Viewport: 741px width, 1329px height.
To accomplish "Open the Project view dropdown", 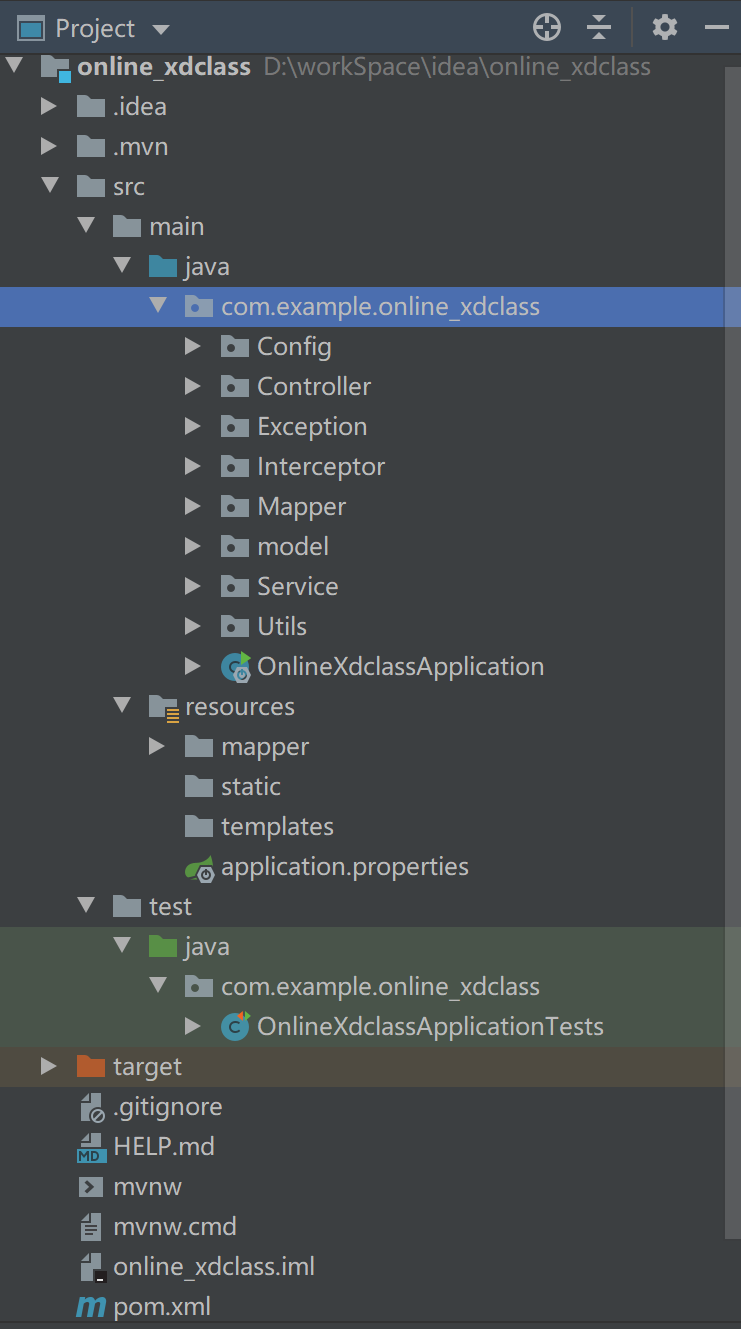I will point(161,29).
